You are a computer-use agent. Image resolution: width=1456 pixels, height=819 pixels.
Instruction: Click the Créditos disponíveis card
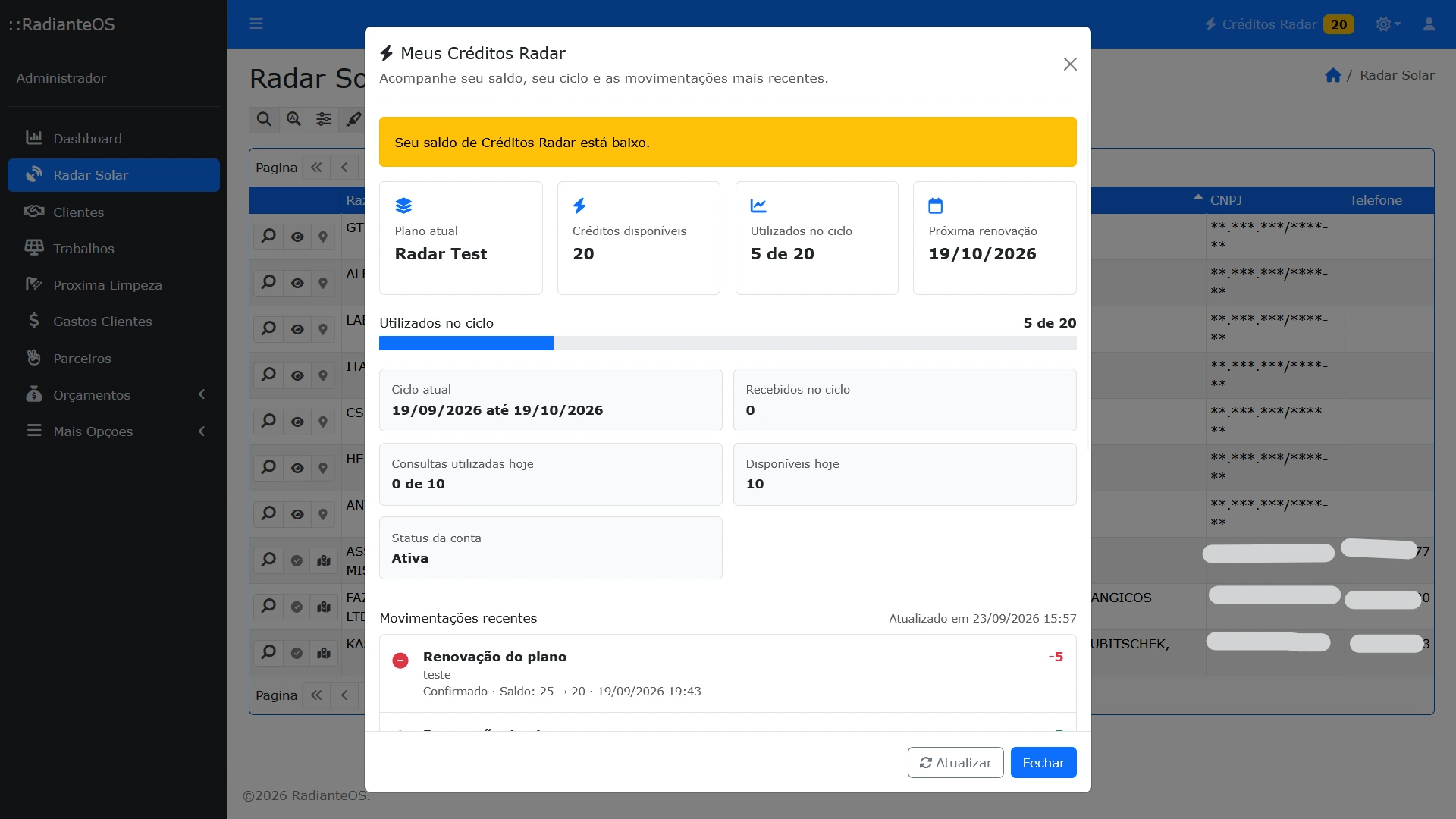639,238
